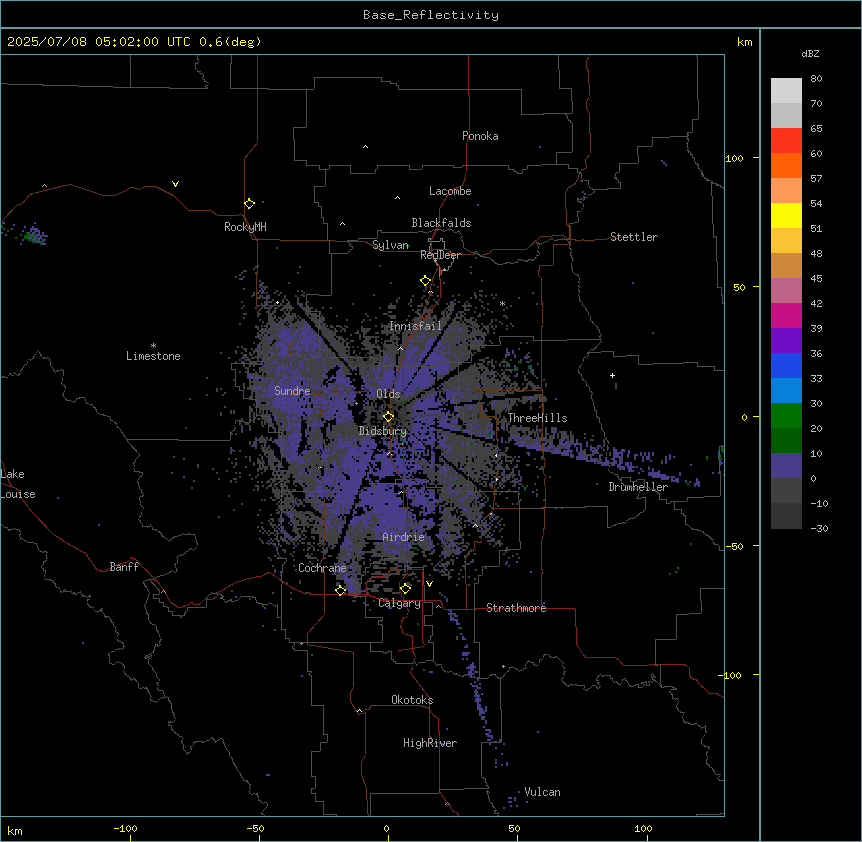Select the yellow 51-54 dBZ legend swatch
Image resolution: width=862 pixels, height=842 pixels.
click(x=786, y=215)
